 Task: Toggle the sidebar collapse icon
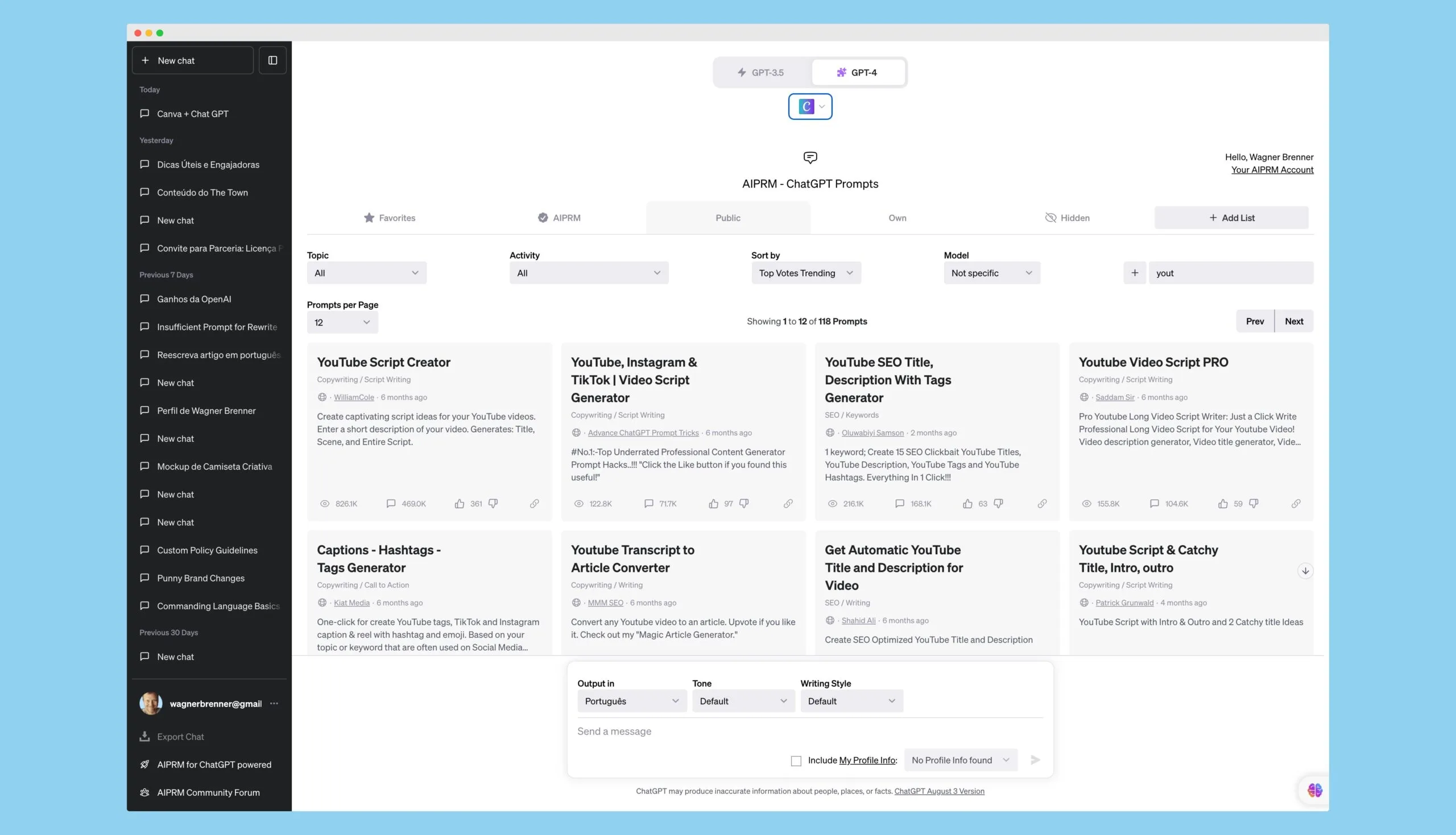tap(272, 60)
